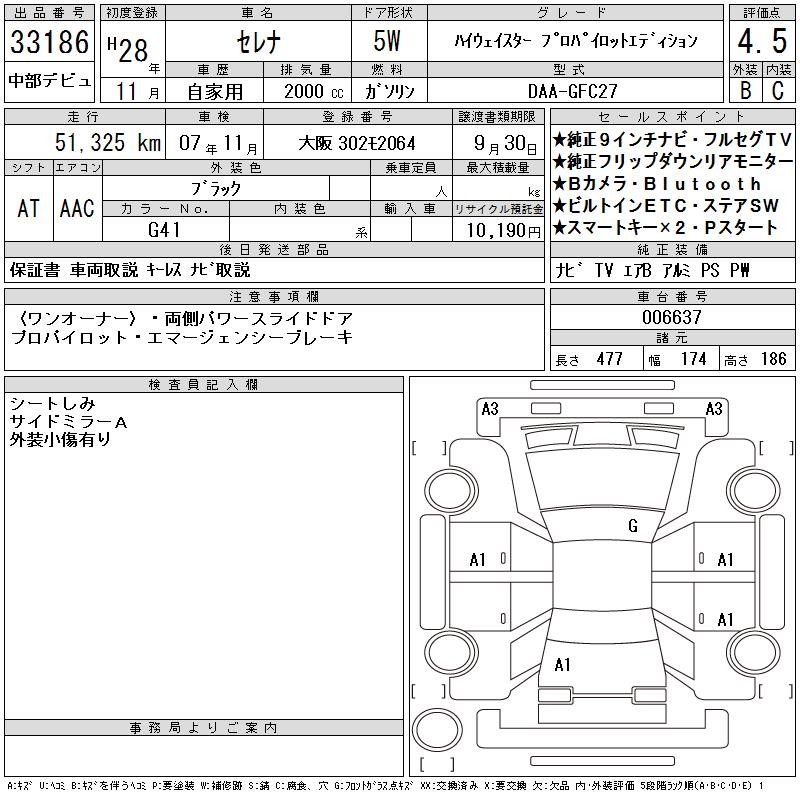The image size is (800, 800).
Task: Click fuel type ガソリン
Action: pyautogui.click(x=389, y=91)
